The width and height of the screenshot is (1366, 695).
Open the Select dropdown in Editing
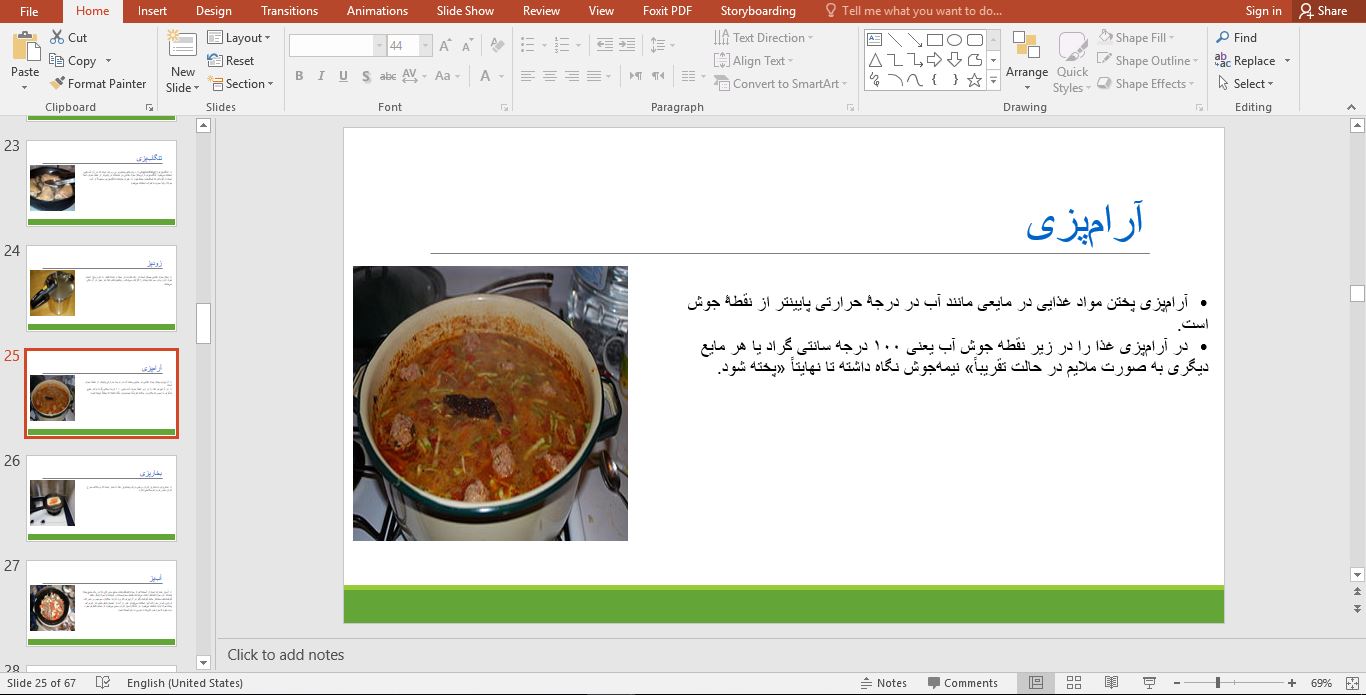pyautogui.click(x=1245, y=84)
